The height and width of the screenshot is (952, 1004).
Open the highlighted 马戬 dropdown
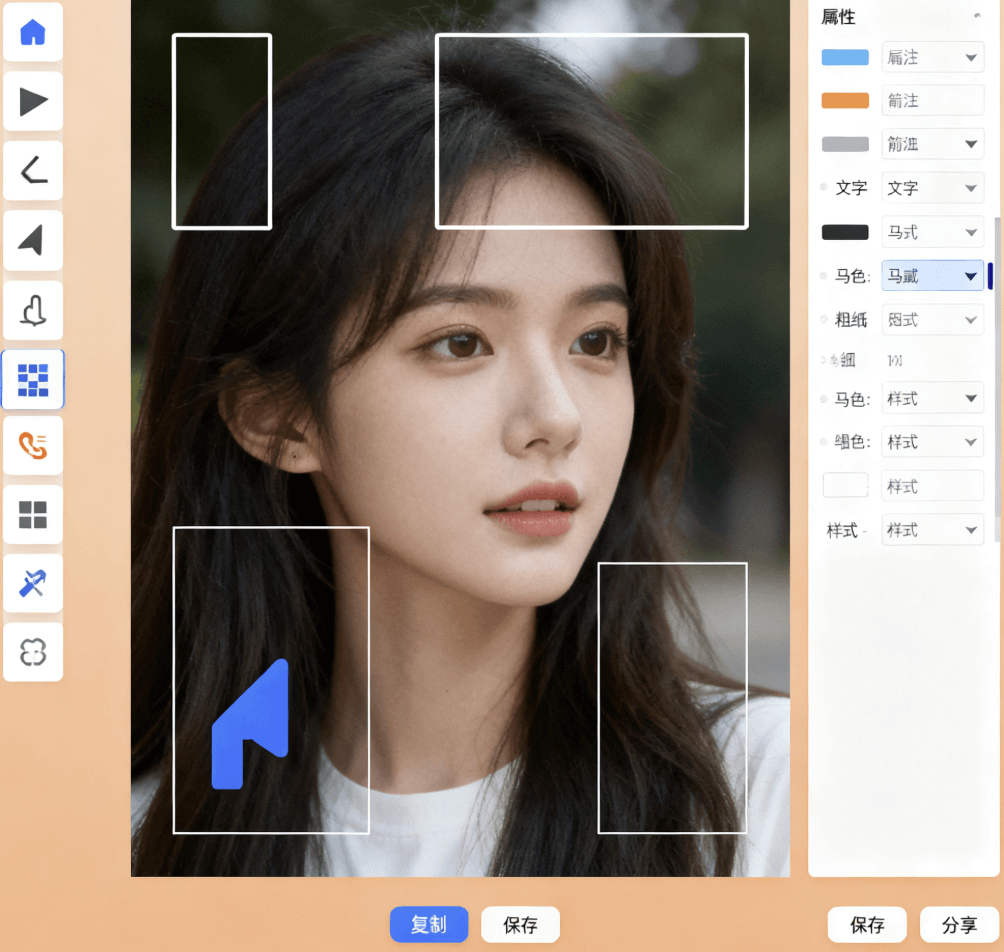(932, 276)
